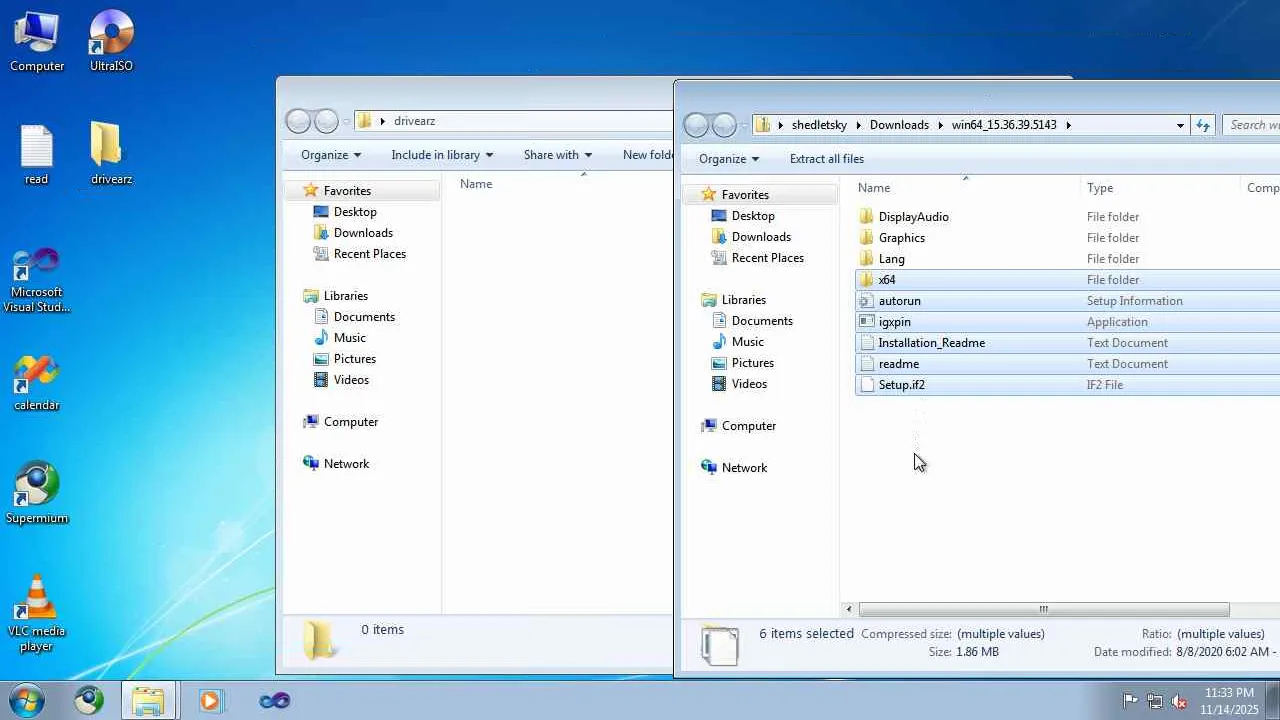The image size is (1280, 720).
Task: Click the Windows Explorer taskbar button
Action: point(149,700)
